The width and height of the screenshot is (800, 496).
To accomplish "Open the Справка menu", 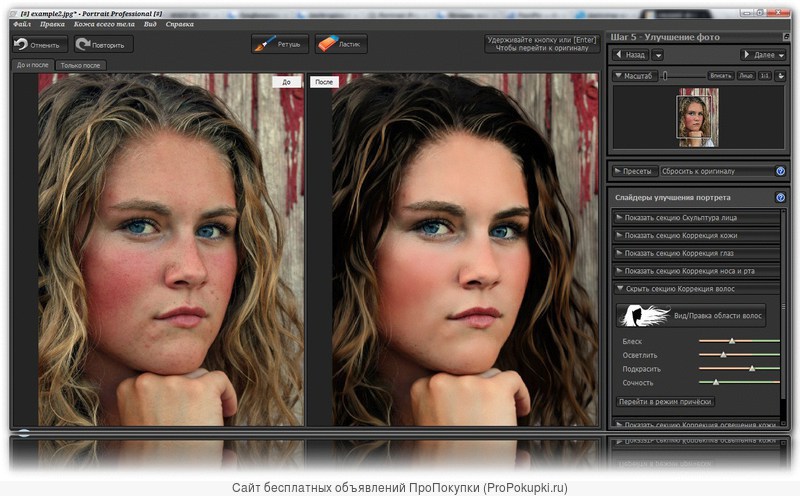I will [180, 24].
